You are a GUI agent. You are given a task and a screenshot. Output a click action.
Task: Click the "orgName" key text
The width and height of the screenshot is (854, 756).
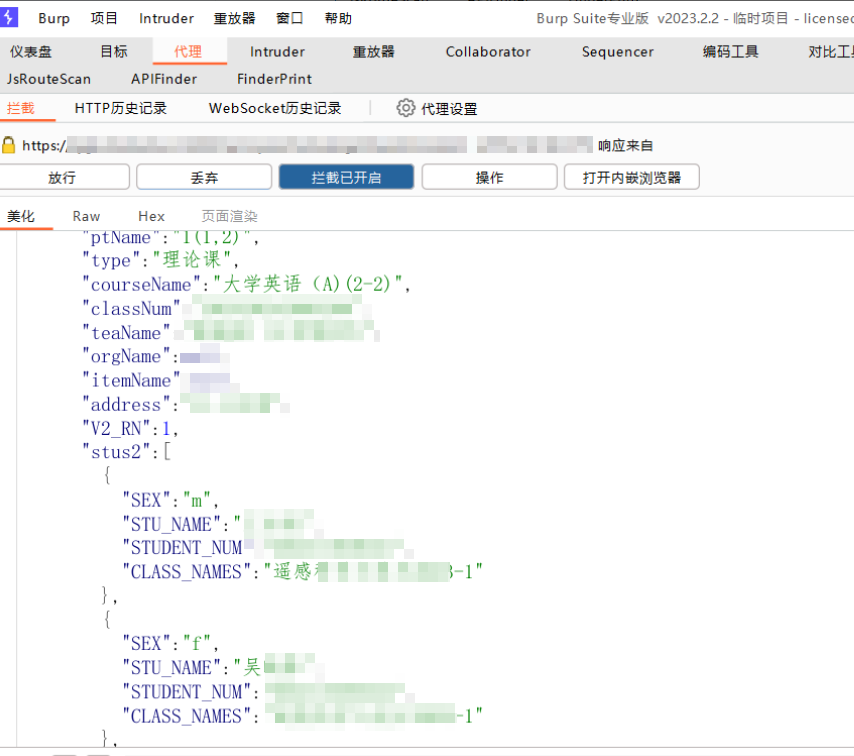tap(126, 356)
